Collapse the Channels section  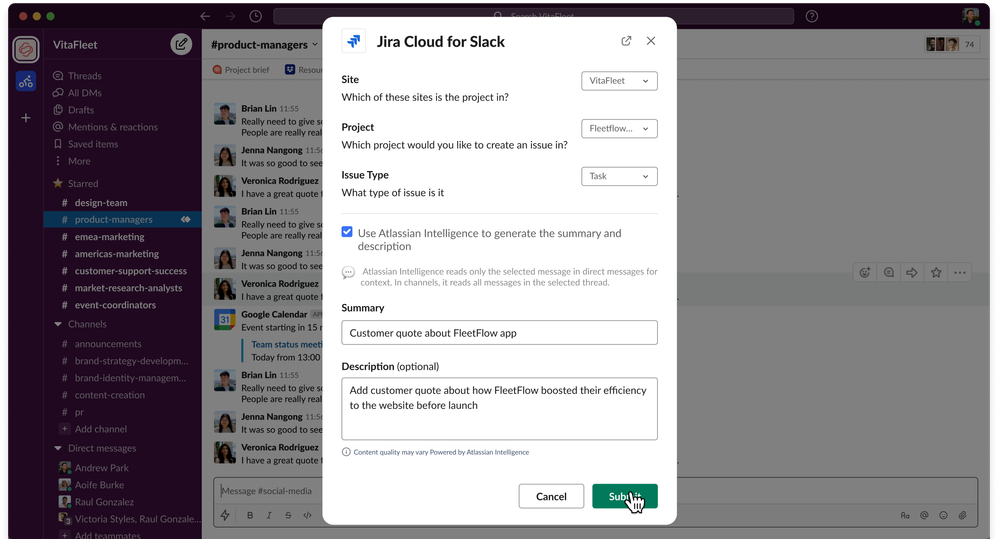coord(58,324)
